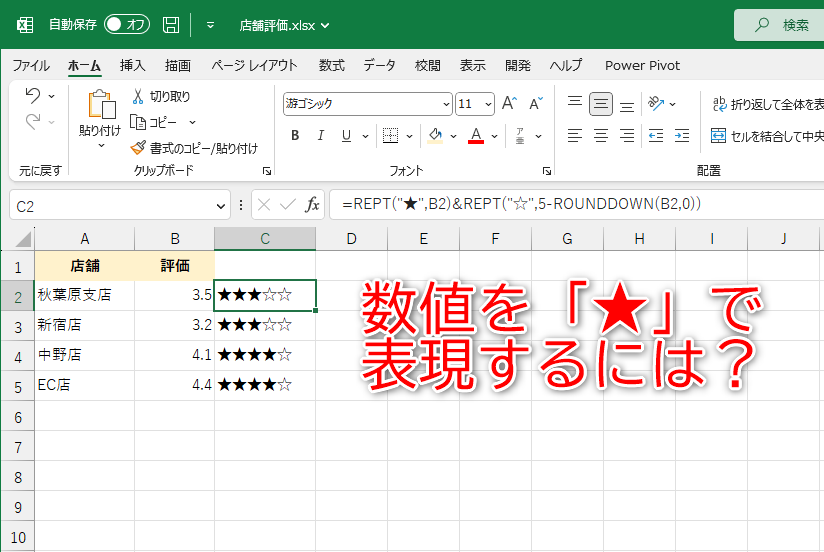The height and width of the screenshot is (552, 824).
Task: Switch to the 描画 tab
Action: (178, 66)
